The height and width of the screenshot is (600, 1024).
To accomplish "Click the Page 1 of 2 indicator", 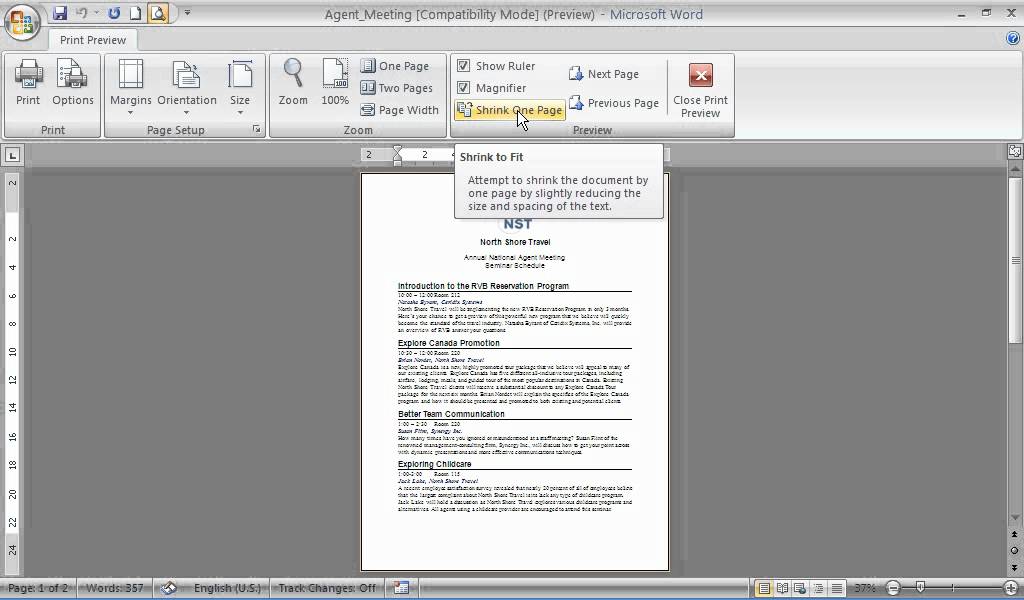I will tap(37, 588).
